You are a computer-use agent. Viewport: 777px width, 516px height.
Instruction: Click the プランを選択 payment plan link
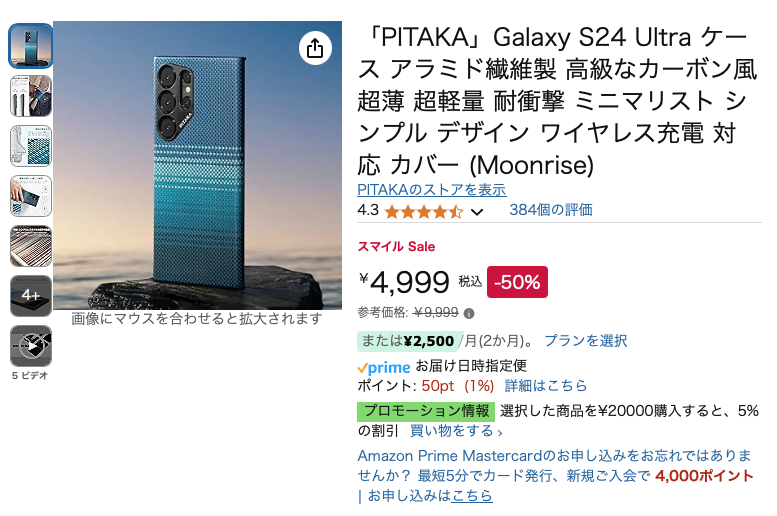(x=585, y=341)
